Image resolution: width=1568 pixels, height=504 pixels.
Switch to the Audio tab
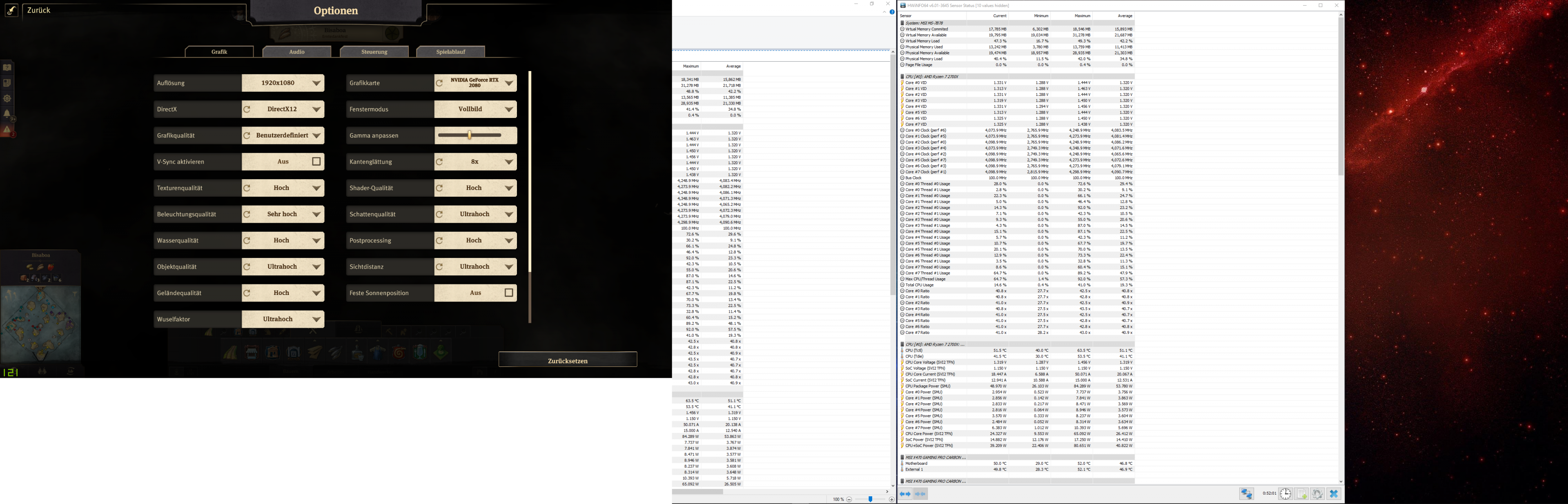(296, 52)
